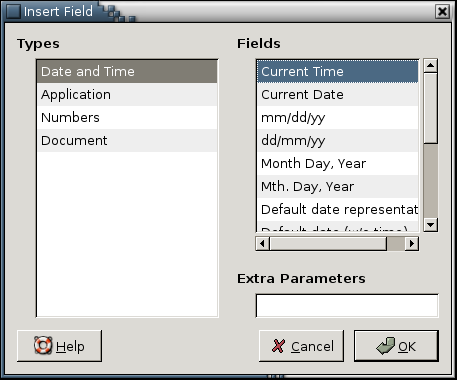The width and height of the screenshot is (457, 380).
Task: Choose the Current Date field
Action: (338, 95)
